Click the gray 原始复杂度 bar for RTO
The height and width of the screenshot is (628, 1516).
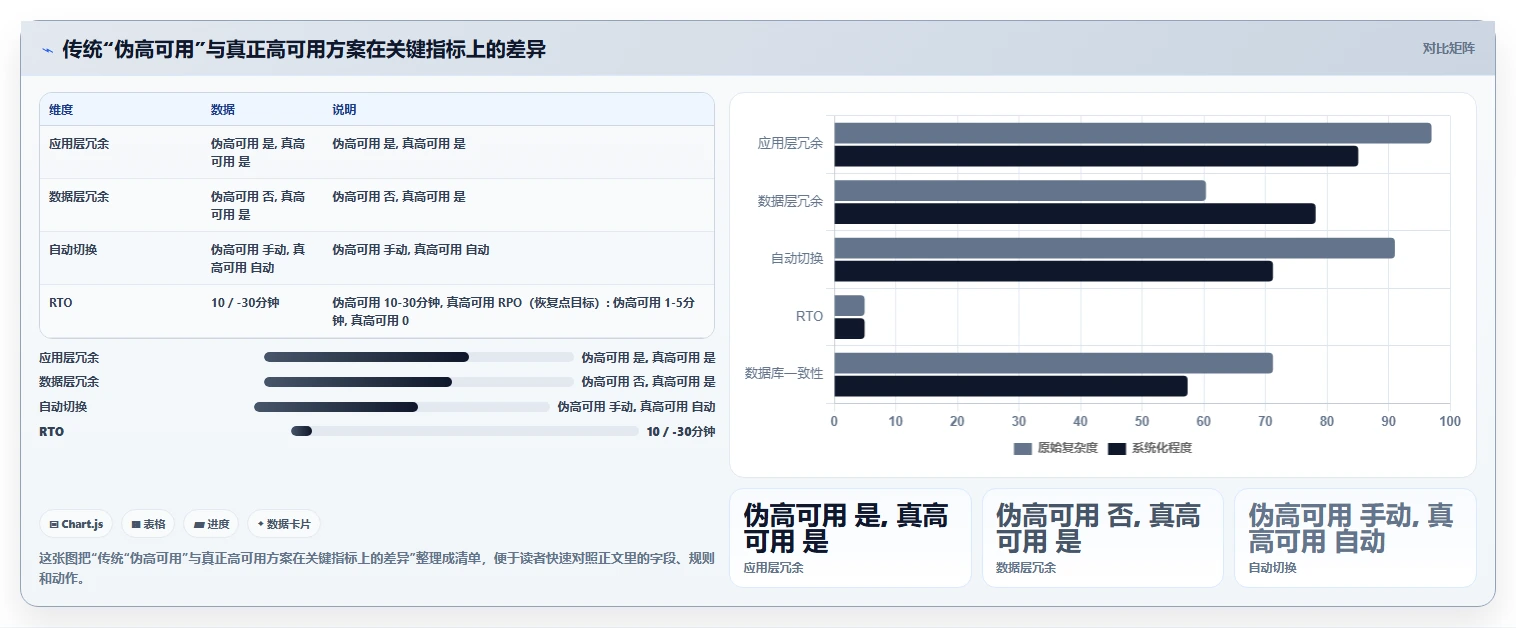849,305
